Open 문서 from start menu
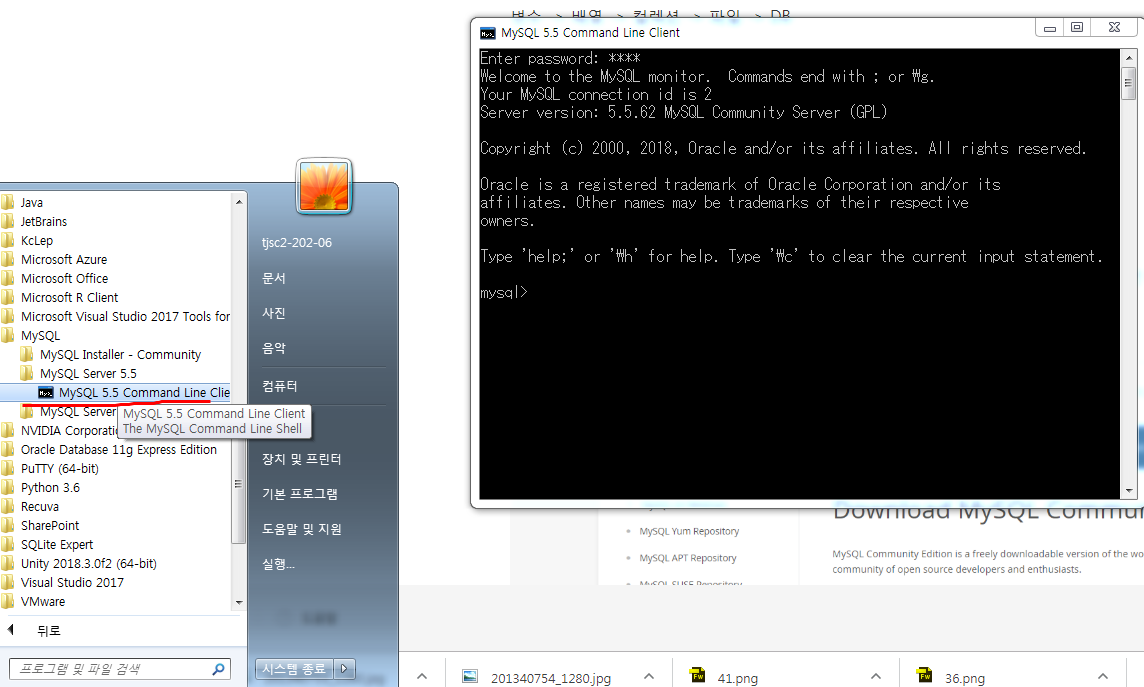This screenshot has height=687, width=1144. [274, 278]
